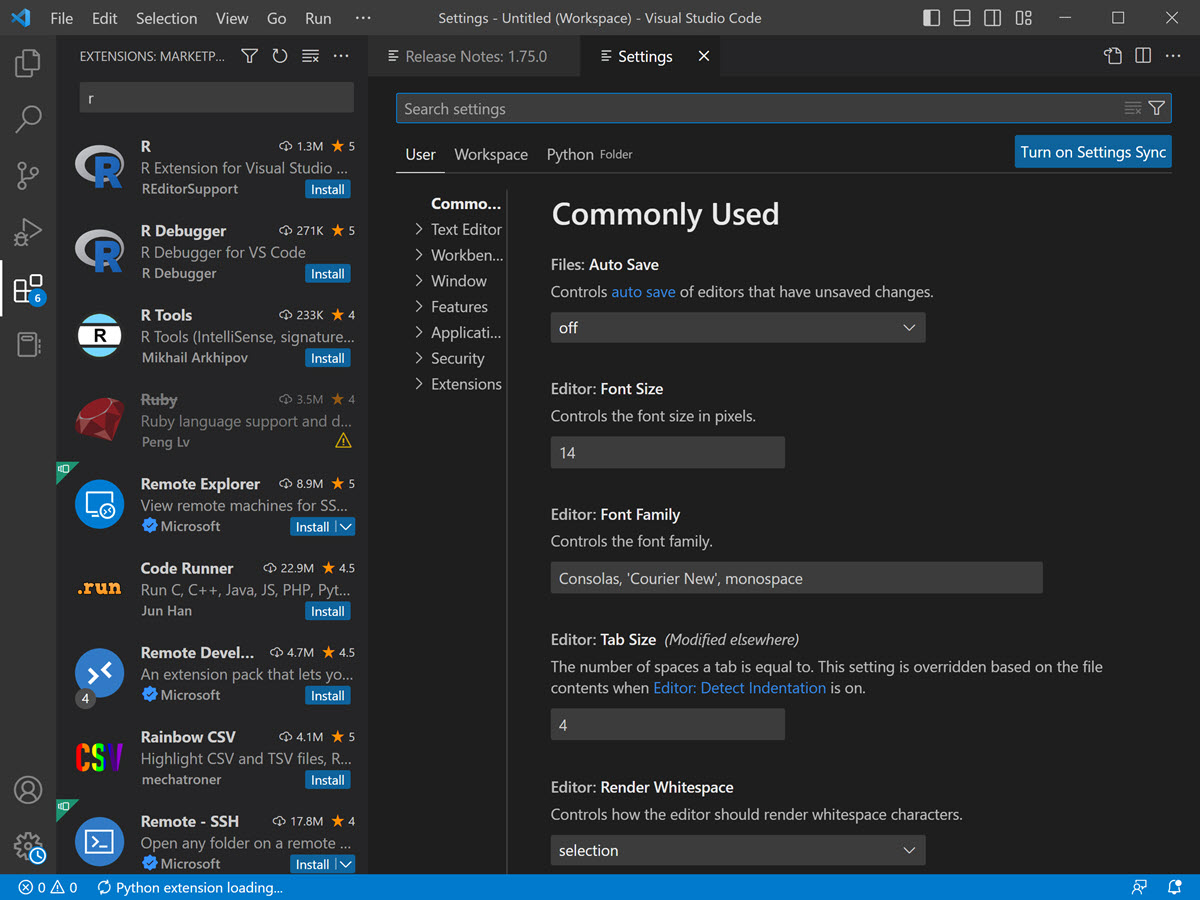Expand the Extensions settings category

[x=458, y=384]
